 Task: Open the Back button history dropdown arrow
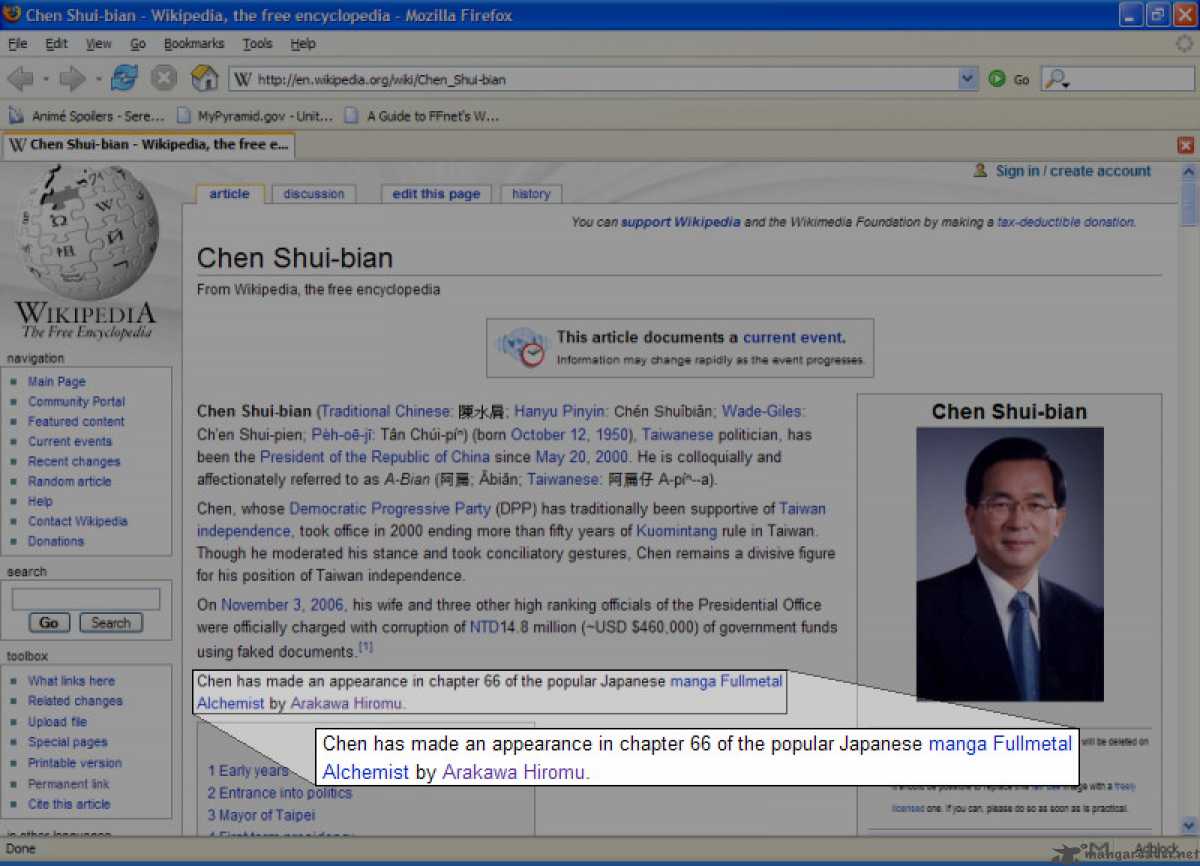pos(46,79)
